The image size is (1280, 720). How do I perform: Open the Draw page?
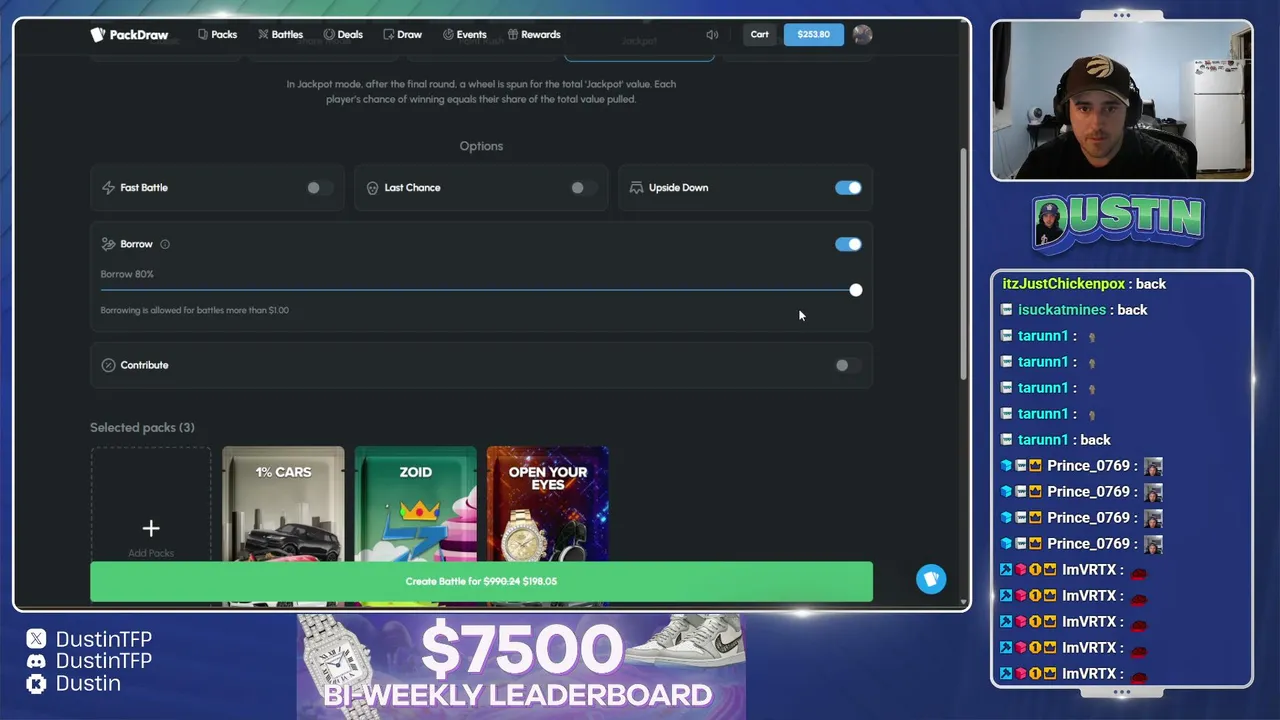coord(402,34)
